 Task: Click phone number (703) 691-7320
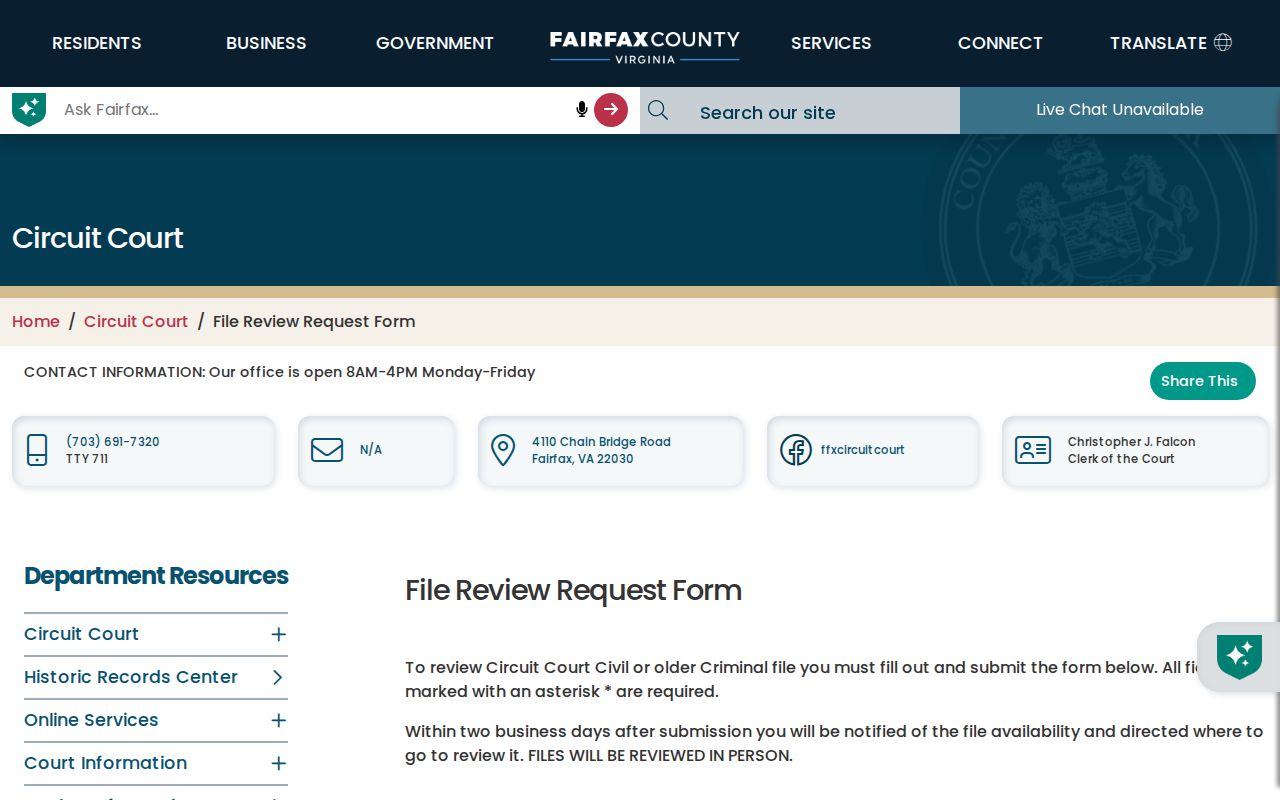pyautogui.click(x=113, y=442)
